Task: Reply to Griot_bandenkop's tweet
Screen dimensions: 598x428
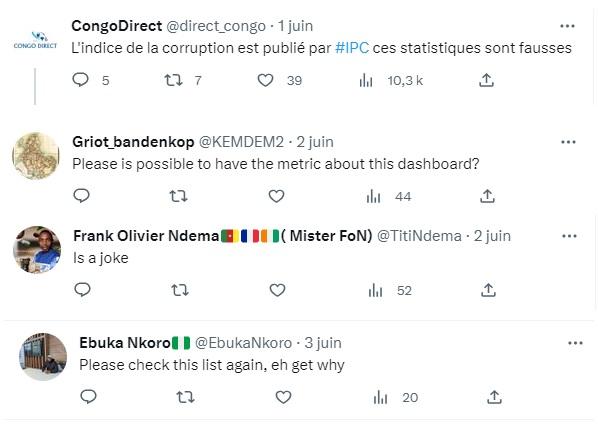Action: tap(81, 196)
